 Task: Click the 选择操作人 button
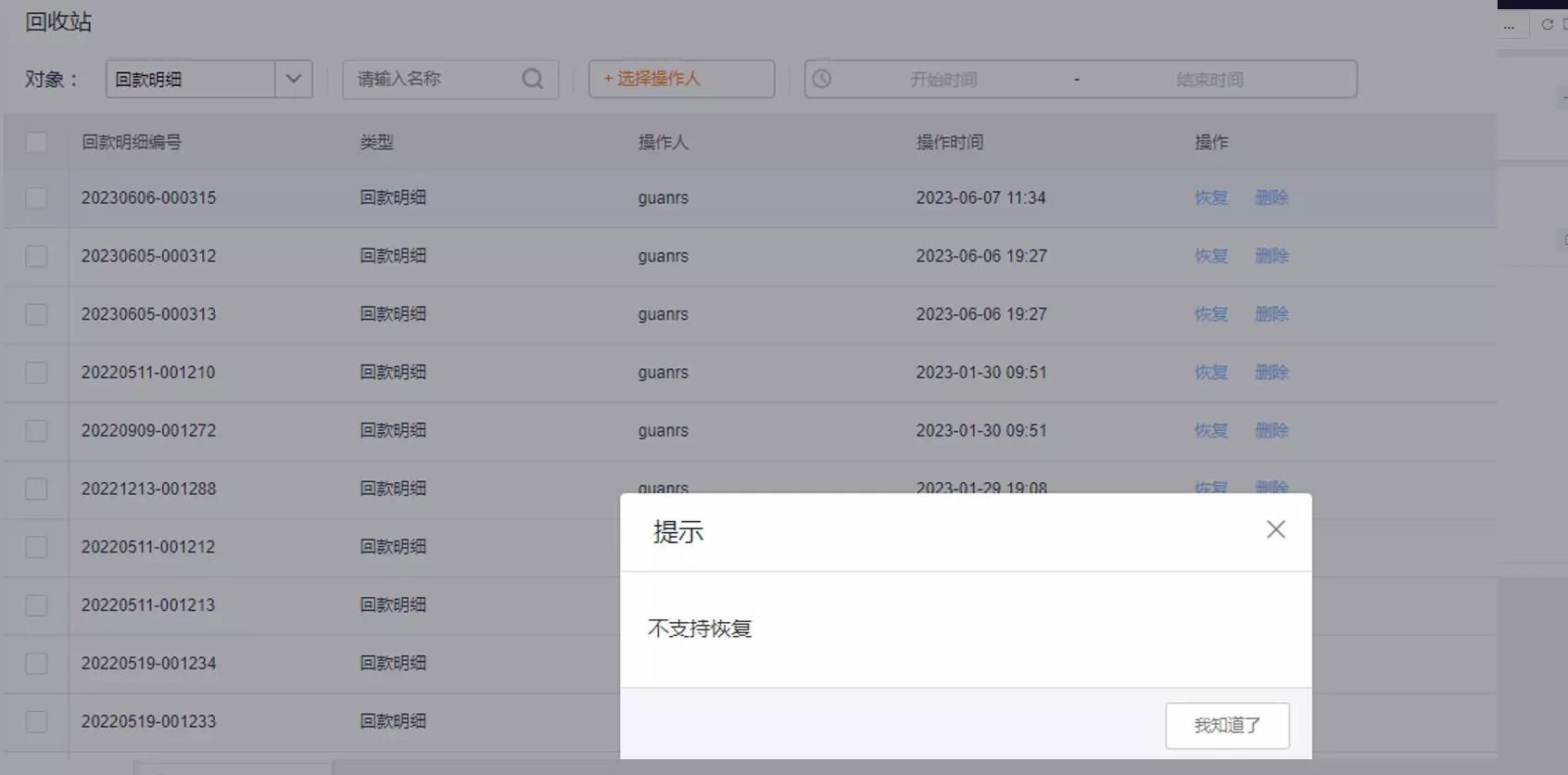681,79
